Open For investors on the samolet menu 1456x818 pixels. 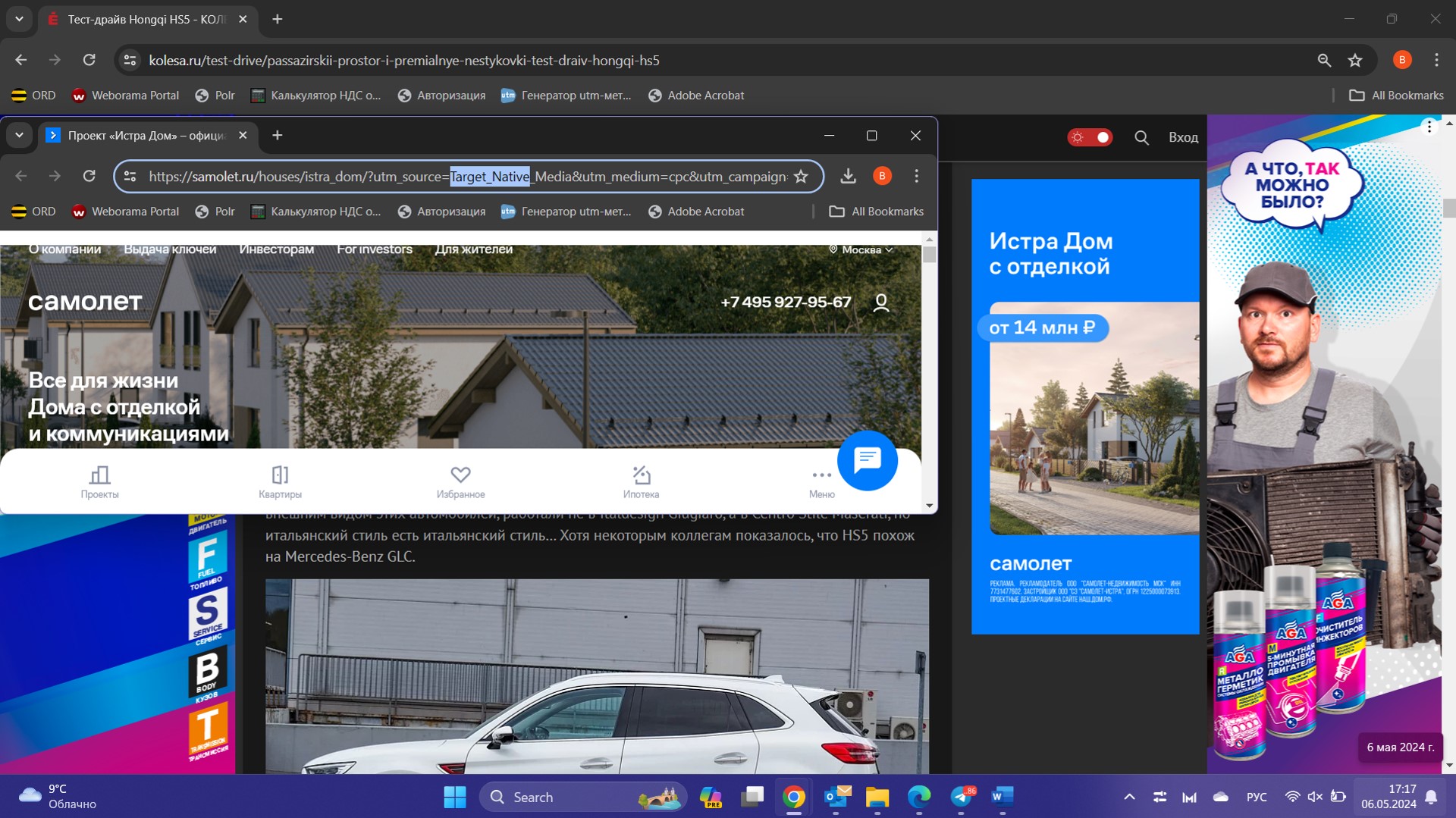375,249
